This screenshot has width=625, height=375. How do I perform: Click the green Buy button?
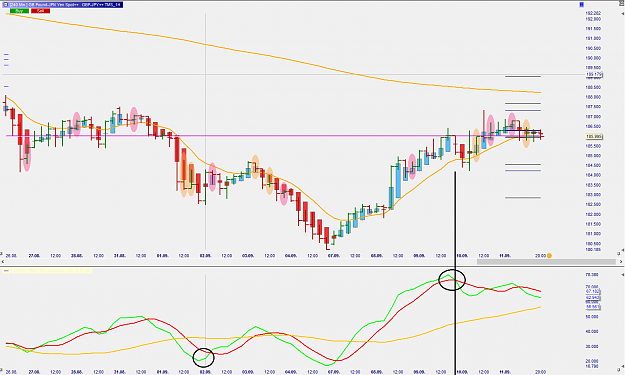click(x=19, y=11)
